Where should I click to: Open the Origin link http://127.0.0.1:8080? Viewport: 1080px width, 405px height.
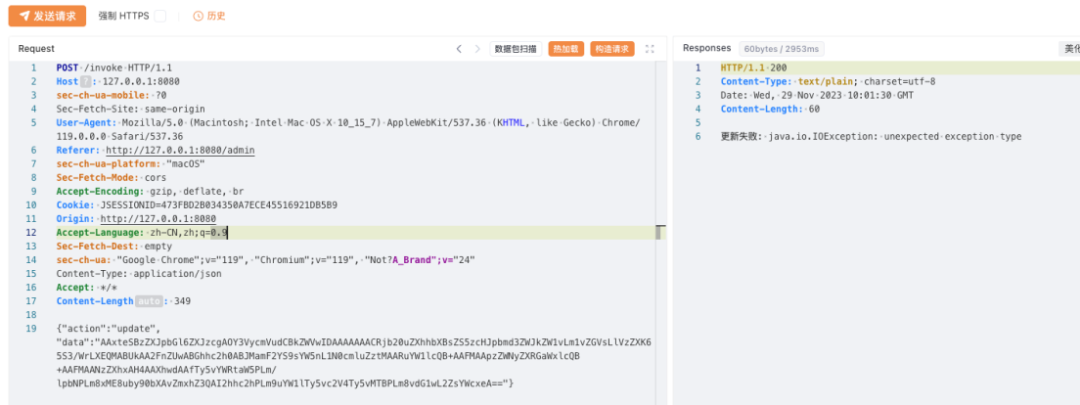tap(158, 219)
